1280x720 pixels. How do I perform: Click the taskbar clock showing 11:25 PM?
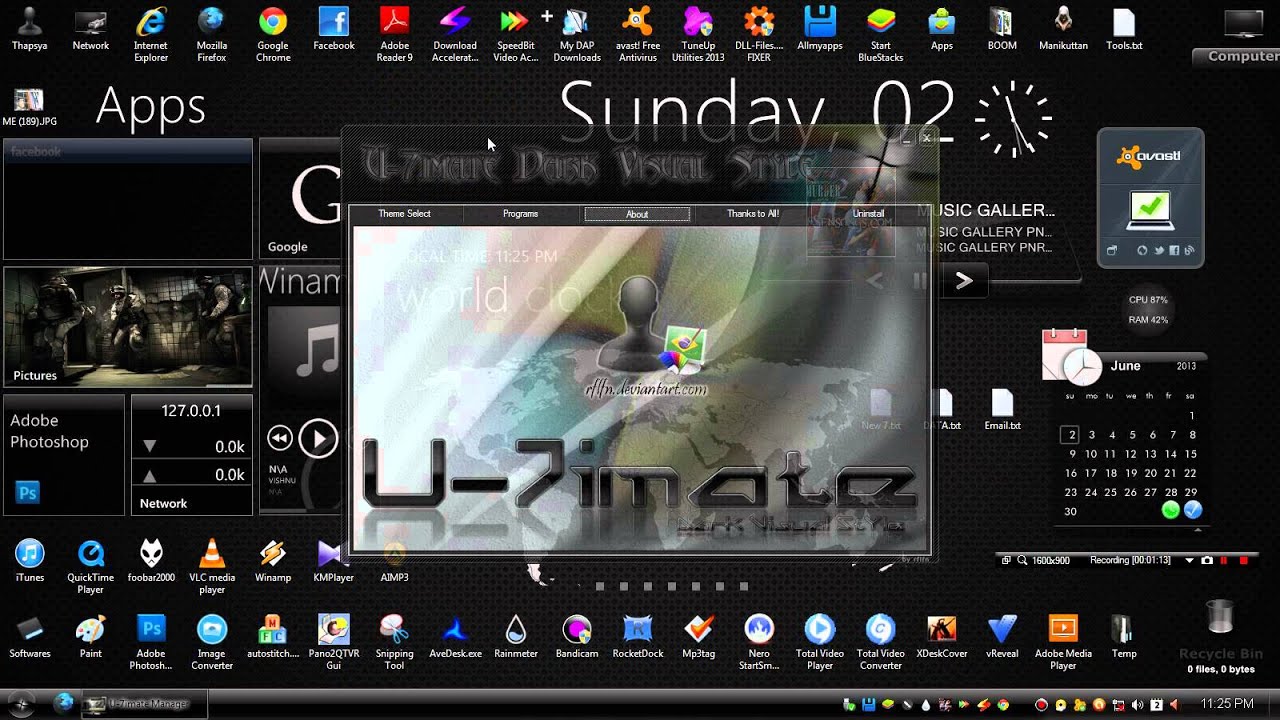1227,704
